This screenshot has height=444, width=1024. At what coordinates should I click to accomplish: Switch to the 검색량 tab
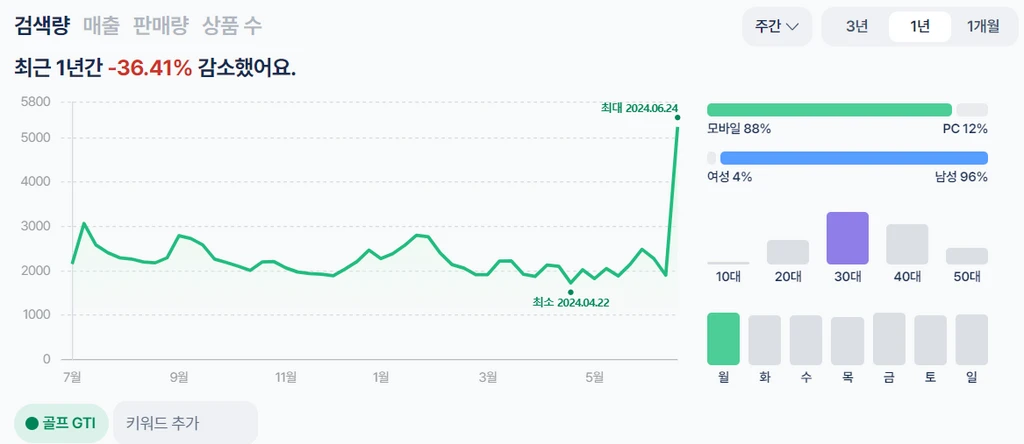coord(42,26)
